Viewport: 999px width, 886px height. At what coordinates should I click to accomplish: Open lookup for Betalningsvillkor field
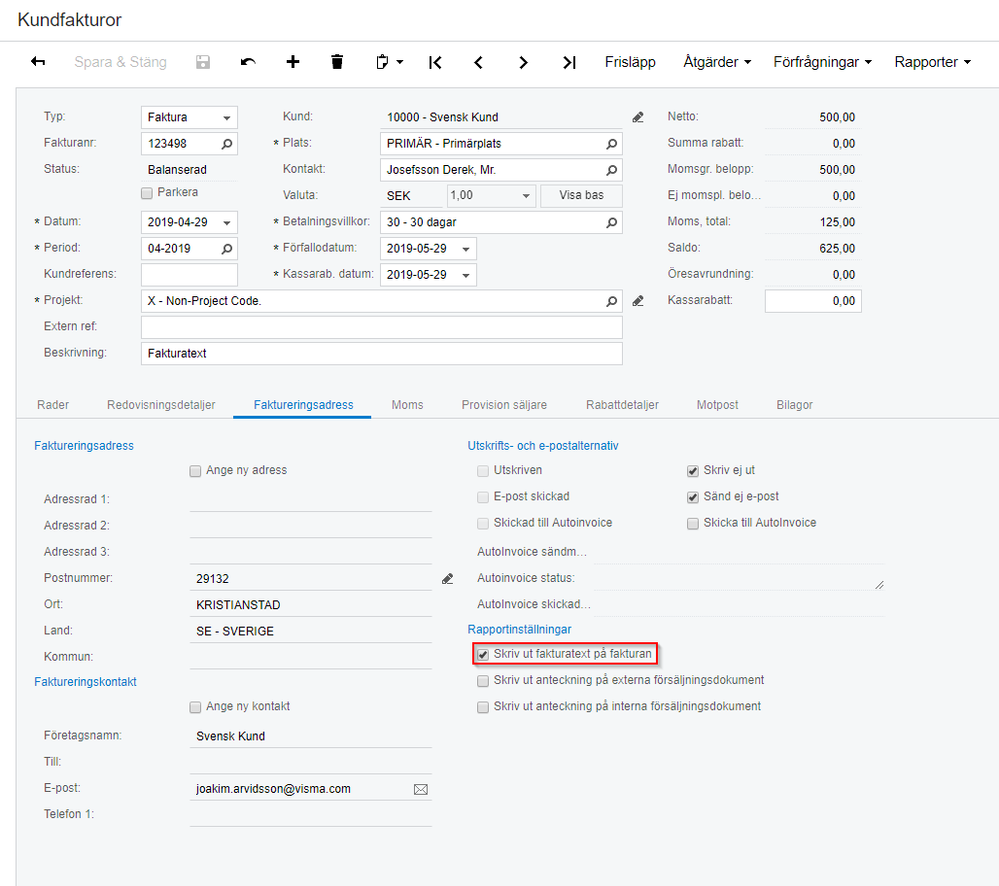[612, 222]
